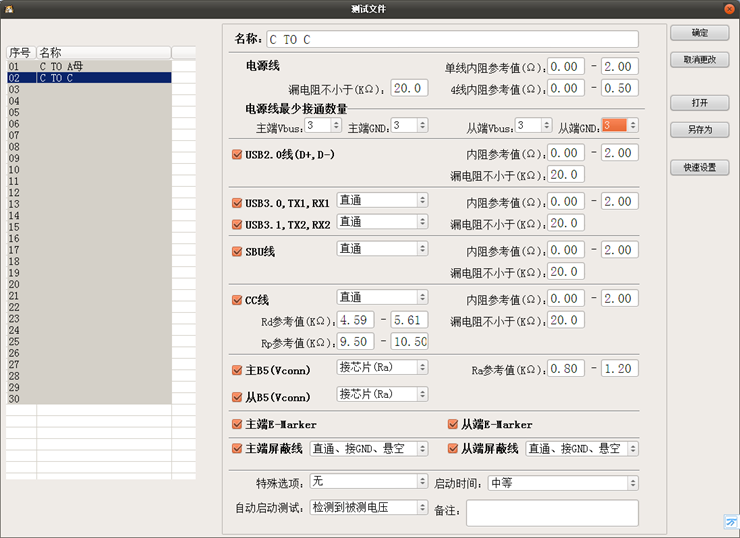
Task: Expand the 启动时间 dropdown showing 中等
Action: (562, 483)
